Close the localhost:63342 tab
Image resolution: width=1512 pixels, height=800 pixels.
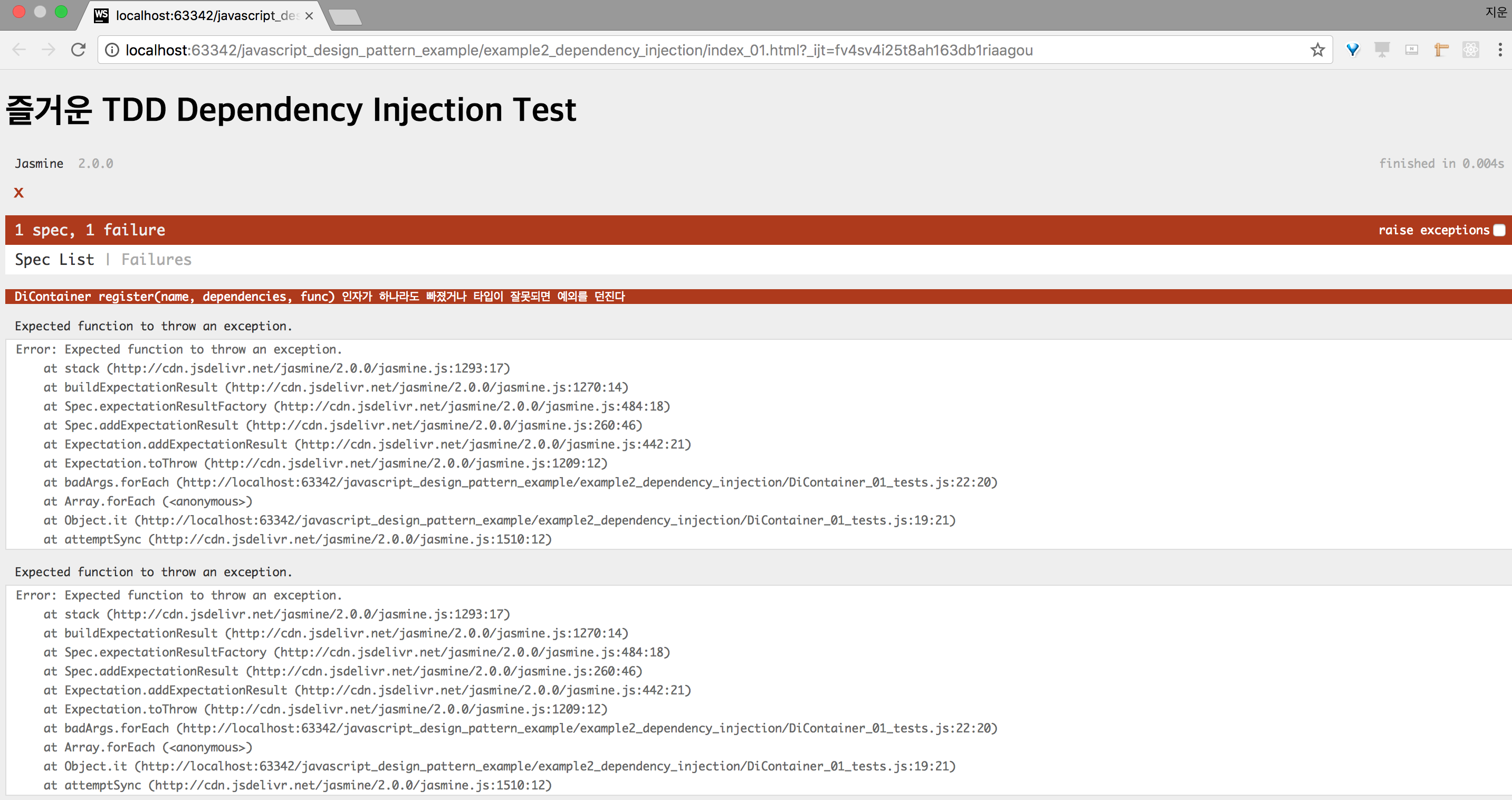[x=309, y=16]
